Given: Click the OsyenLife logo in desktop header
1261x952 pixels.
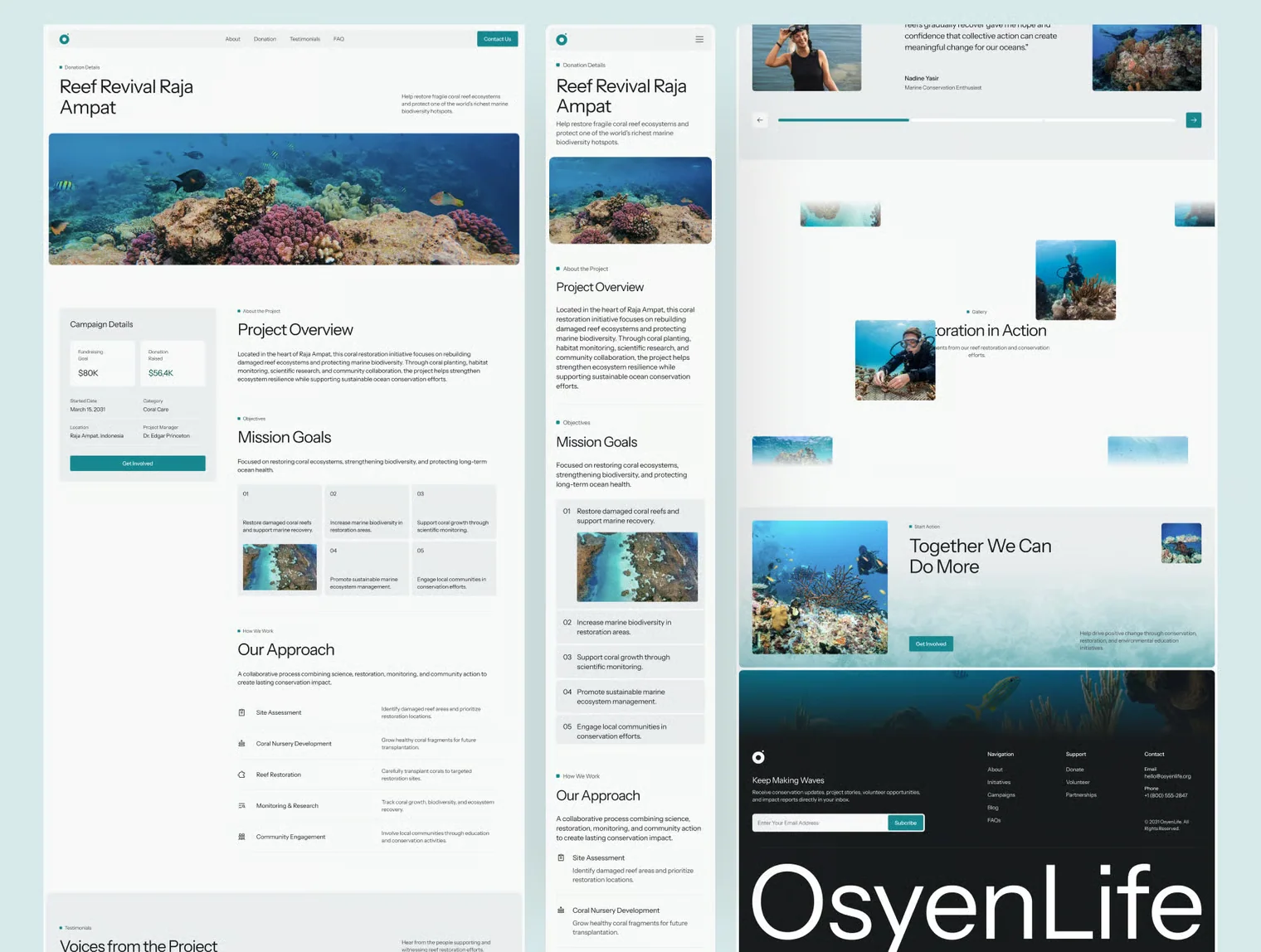Looking at the screenshot, I should [x=65, y=39].
